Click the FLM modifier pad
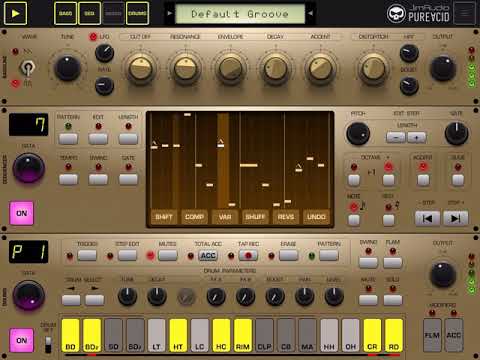 (x=432, y=335)
